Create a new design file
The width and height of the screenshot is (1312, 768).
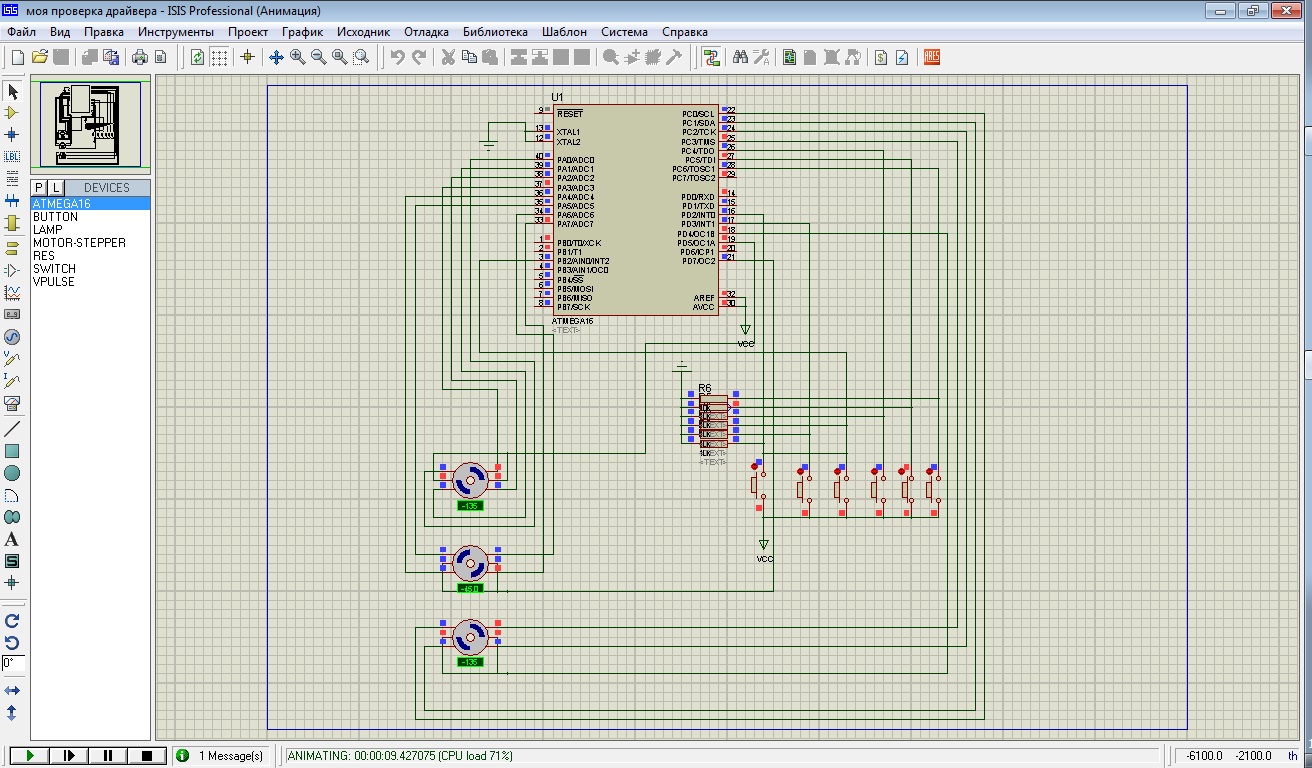pos(17,57)
